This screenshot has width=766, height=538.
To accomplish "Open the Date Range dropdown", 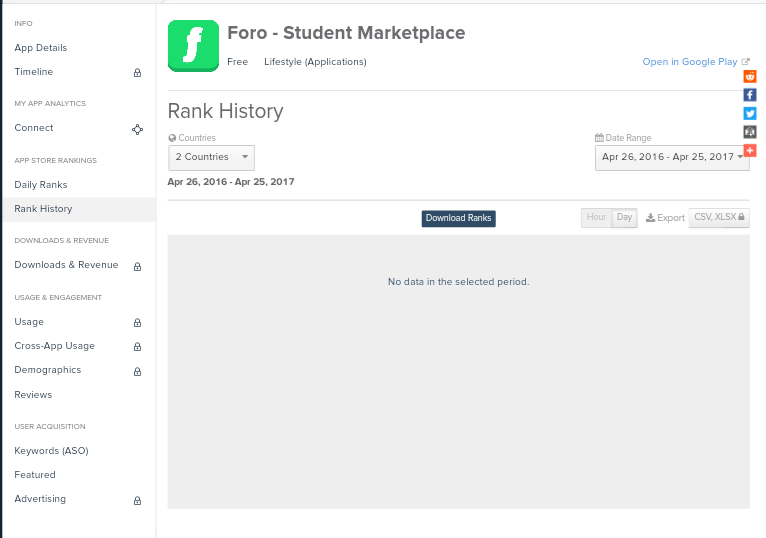I will (x=672, y=157).
